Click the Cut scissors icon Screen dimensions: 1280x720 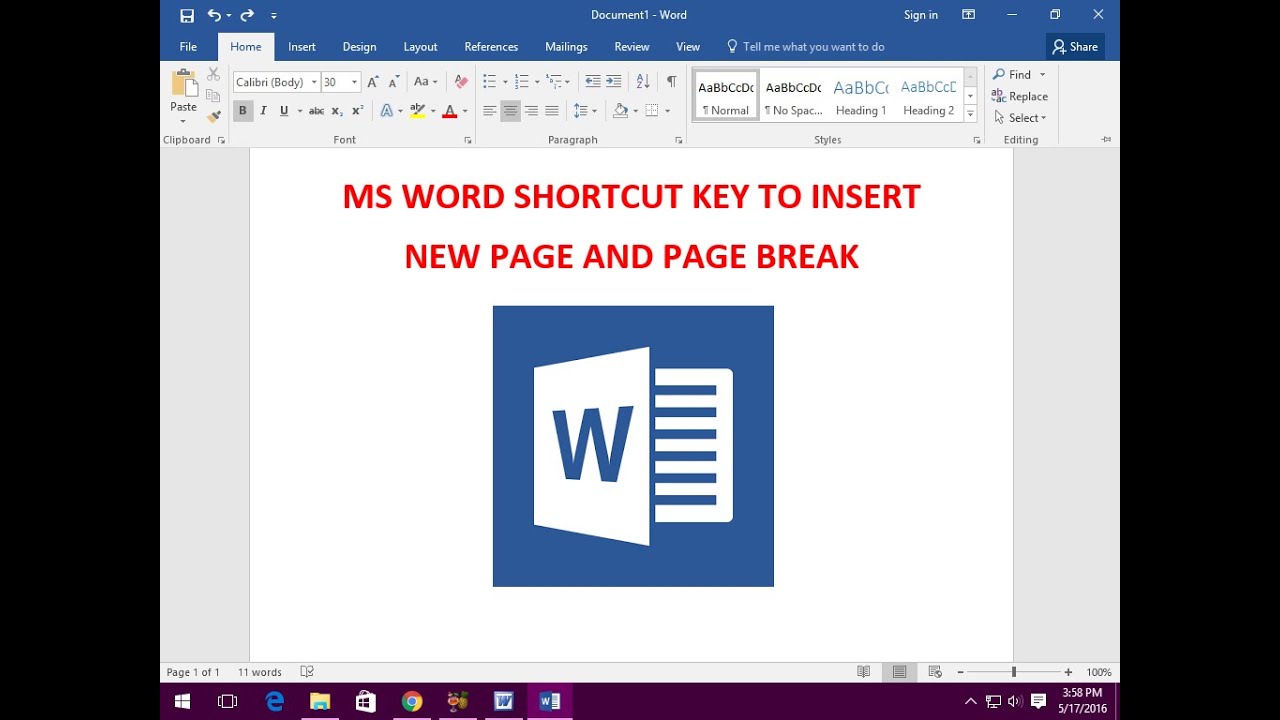[x=213, y=75]
